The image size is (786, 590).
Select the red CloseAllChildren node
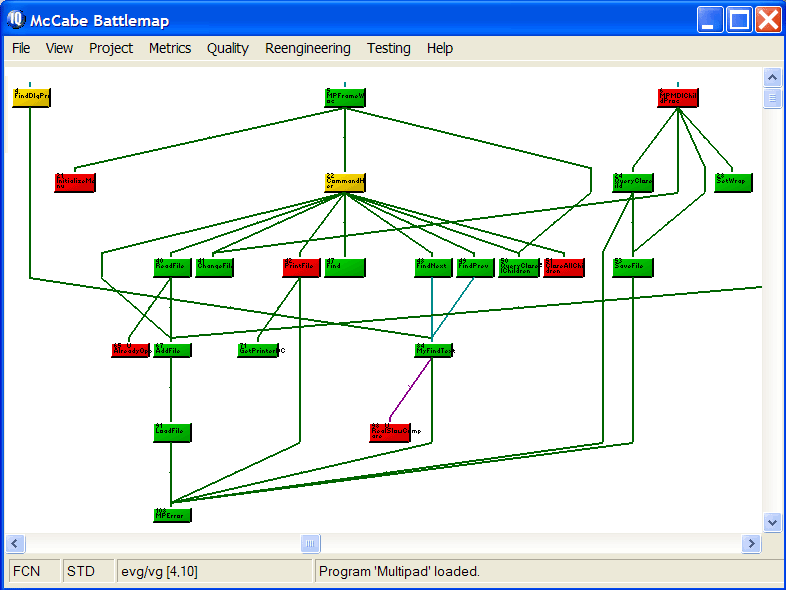pyautogui.click(x=564, y=268)
